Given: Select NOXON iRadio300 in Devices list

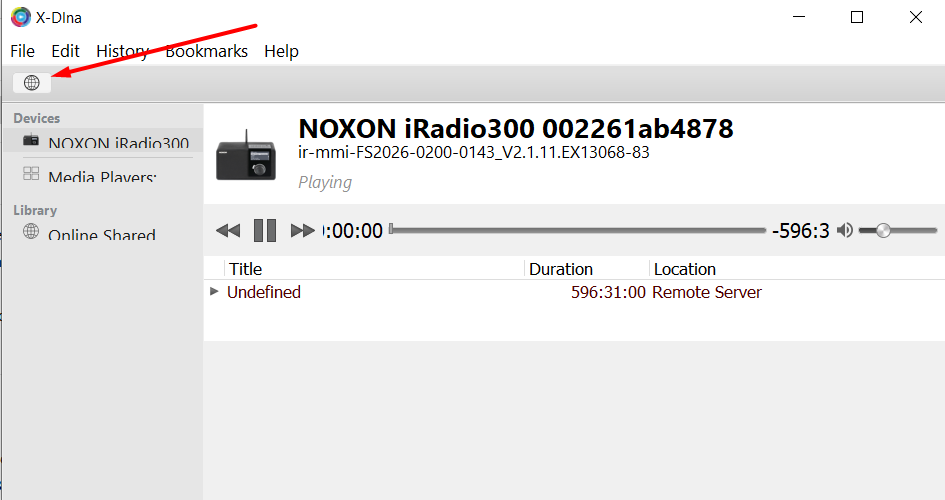Looking at the screenshot, I should (x=104, y=142).
